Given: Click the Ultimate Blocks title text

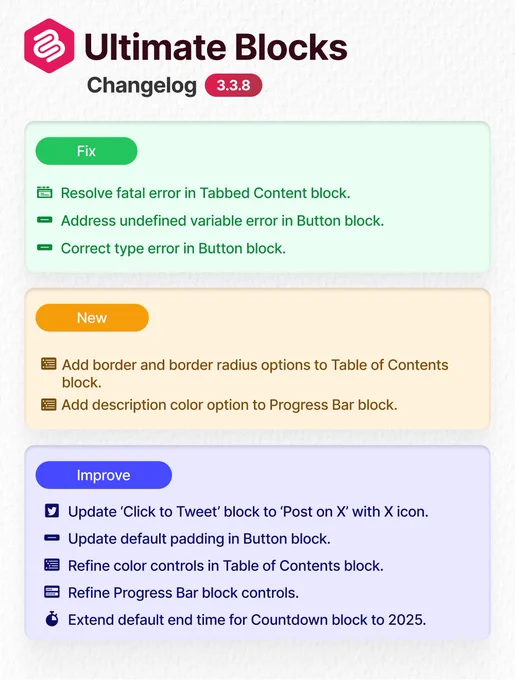Looking at the screenshot, I should 216,47.
